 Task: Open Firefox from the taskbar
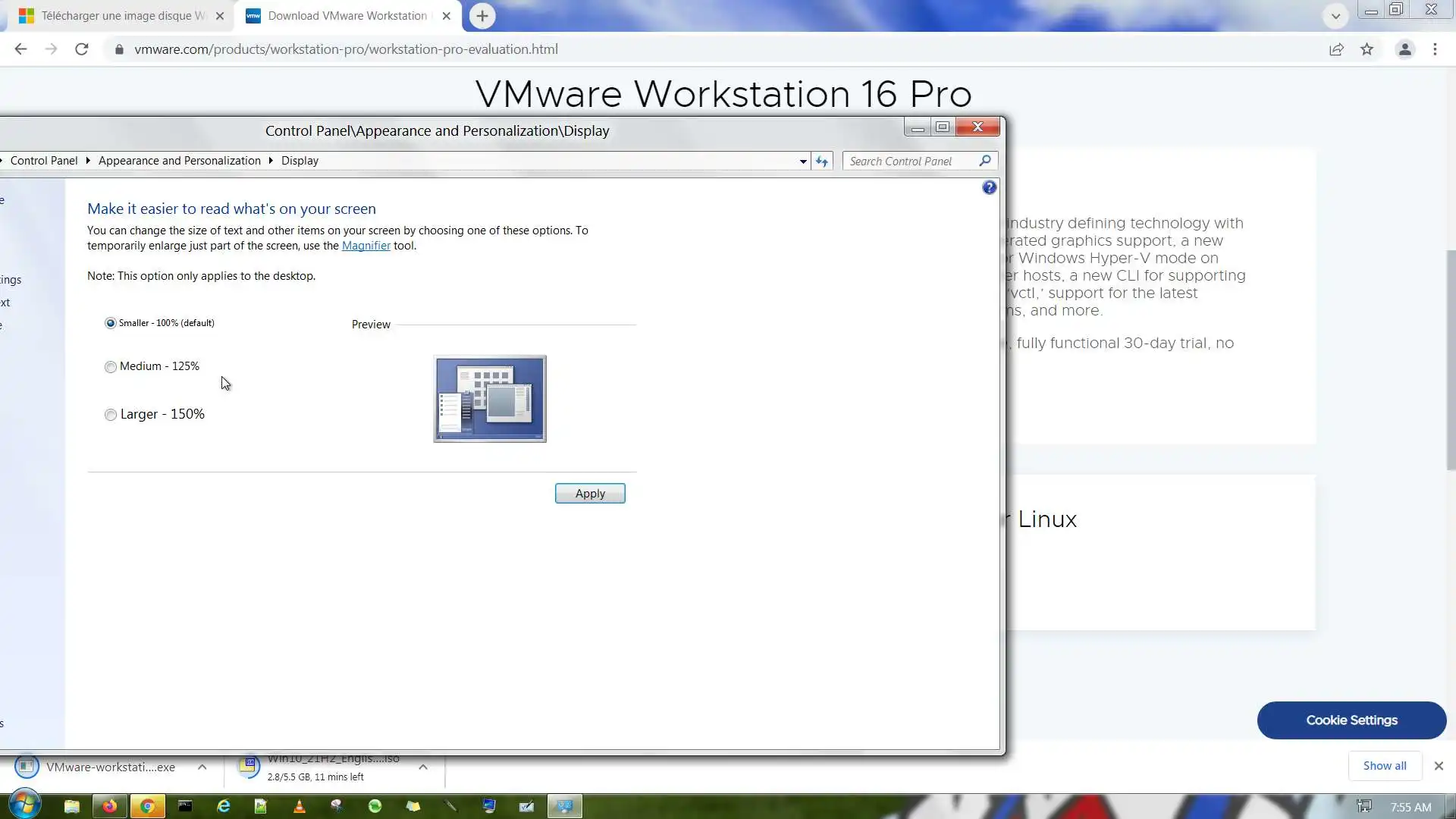110,806
